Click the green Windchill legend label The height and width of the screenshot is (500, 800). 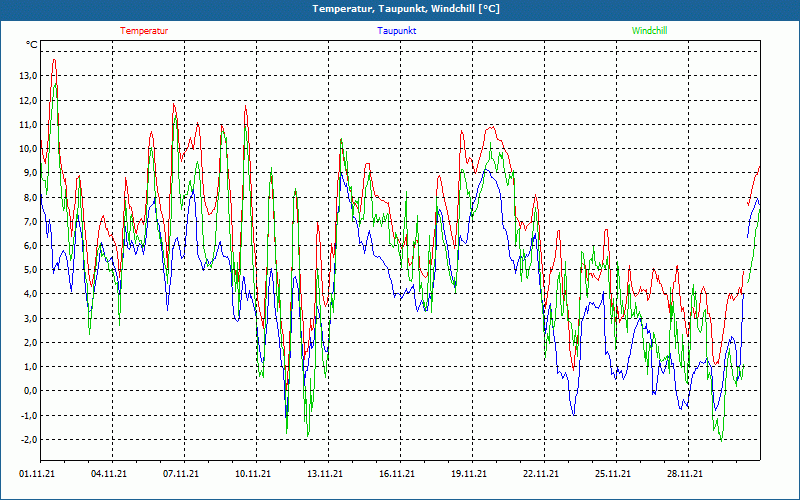pyautogui.click(x=649, y=31)
